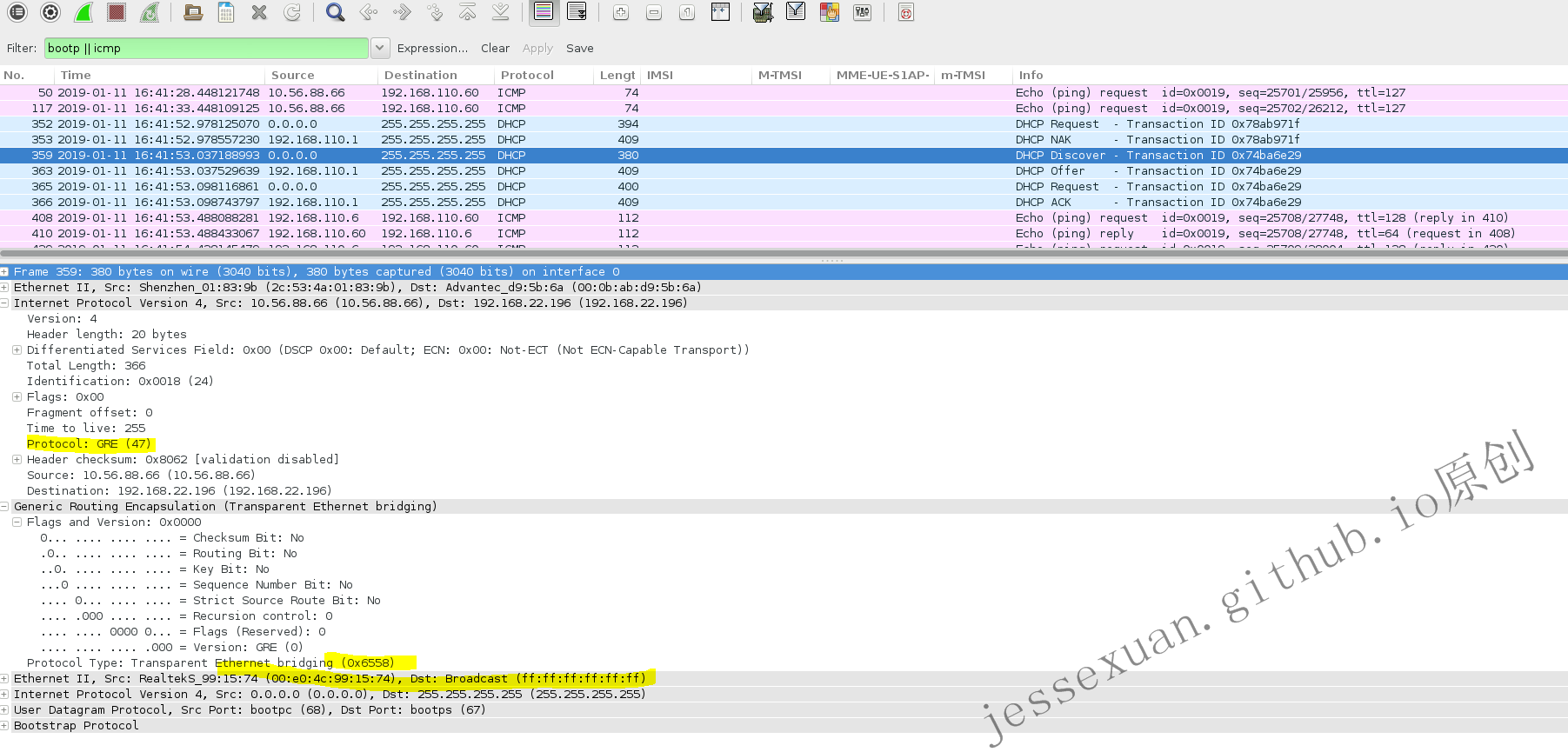Collapse Generic Routing Encapsulation node
This screenshot has width=1568, height=752.
[x=4, y=507]
